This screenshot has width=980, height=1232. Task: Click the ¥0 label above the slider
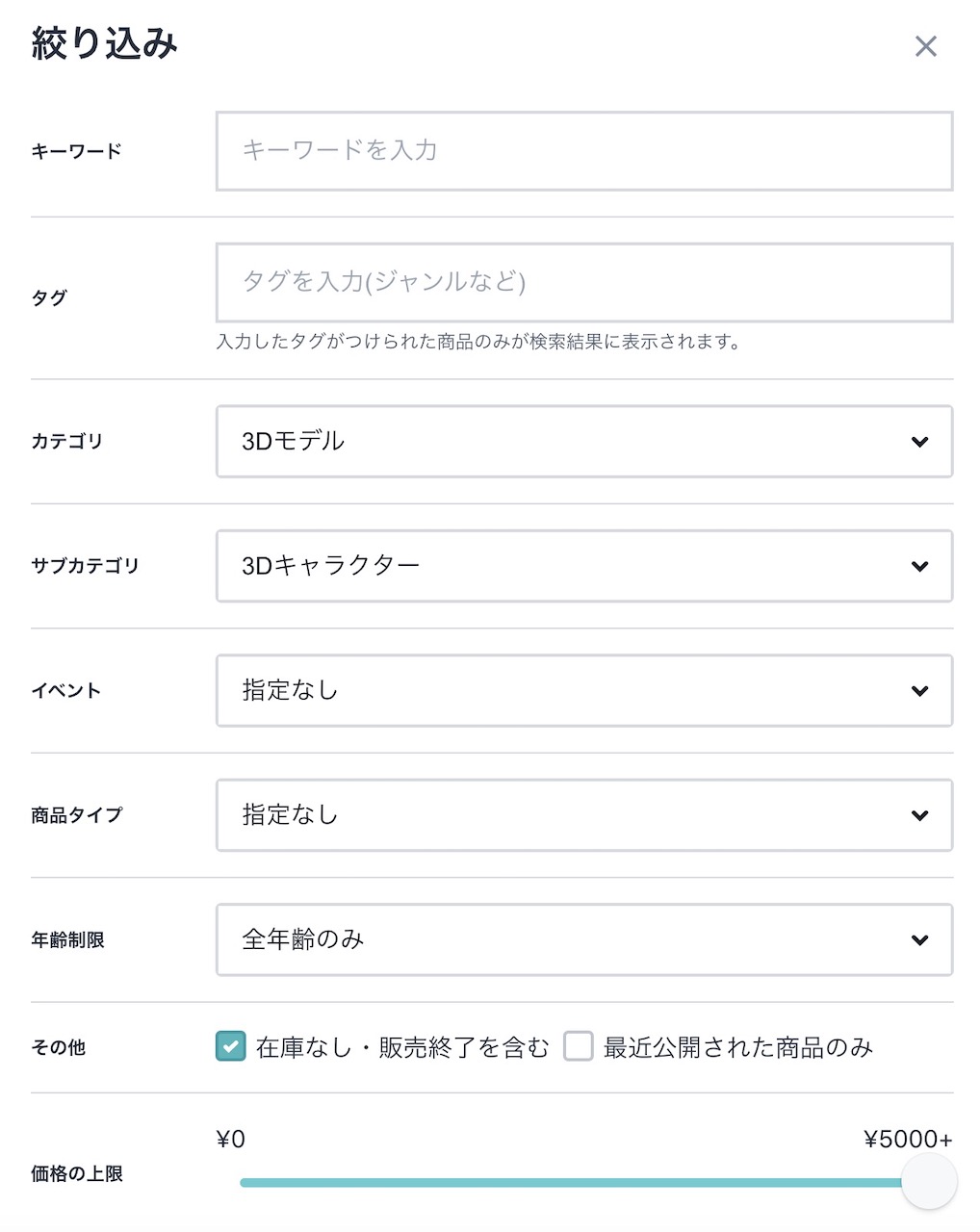(231, 1139)
